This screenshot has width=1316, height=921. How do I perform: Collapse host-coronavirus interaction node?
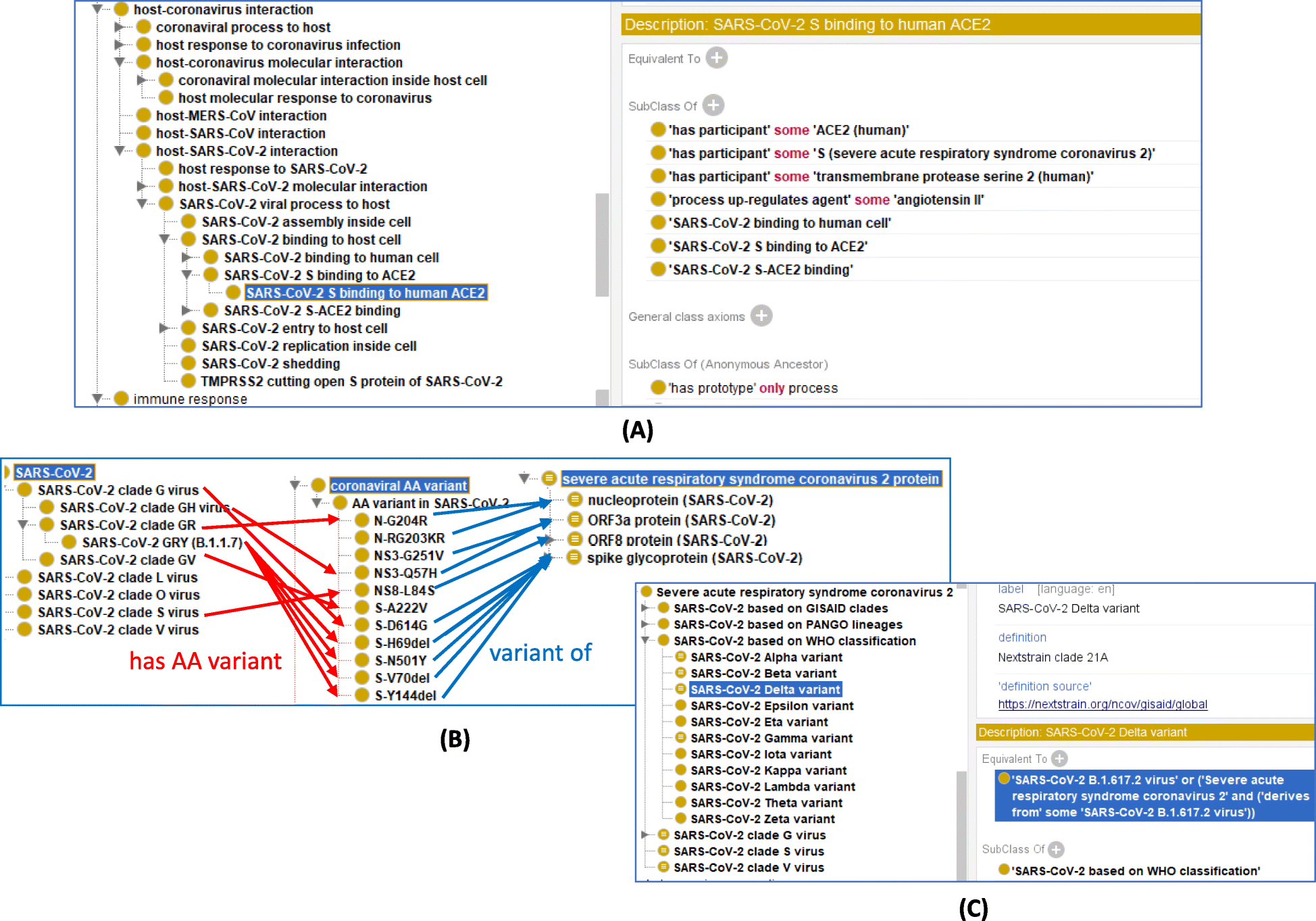point(97,9)
